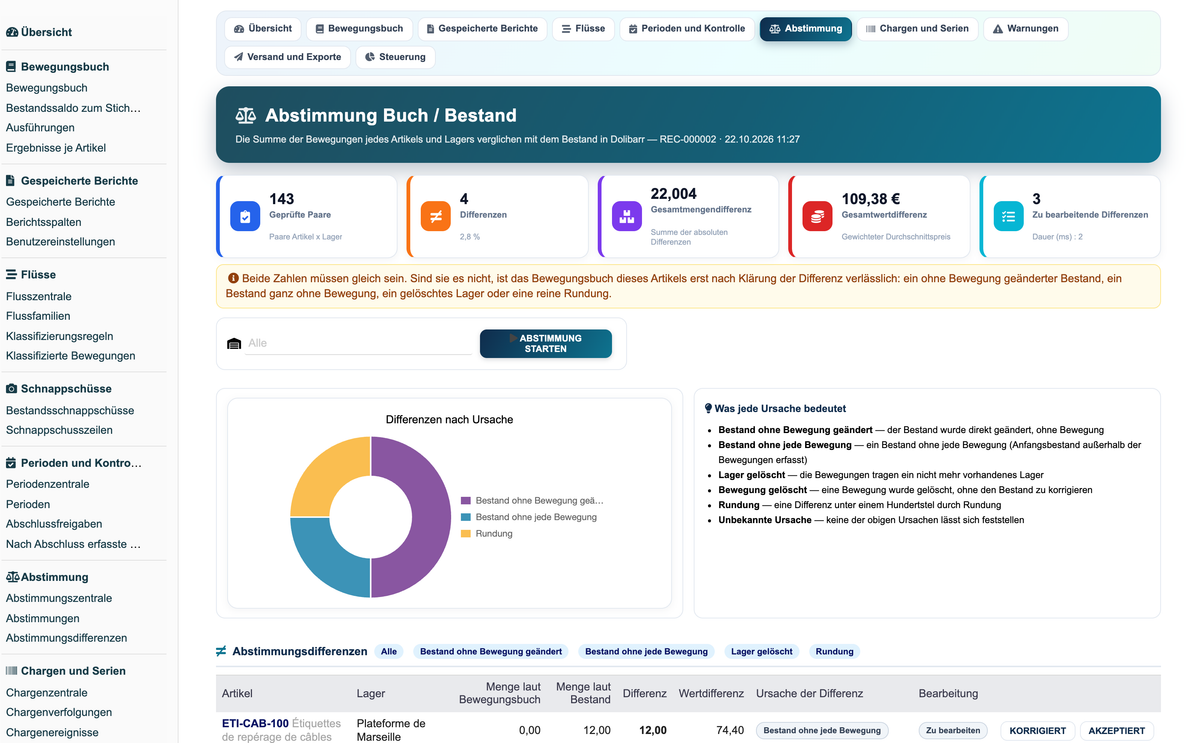Go to the Flüsse tab

pos(583,29)
